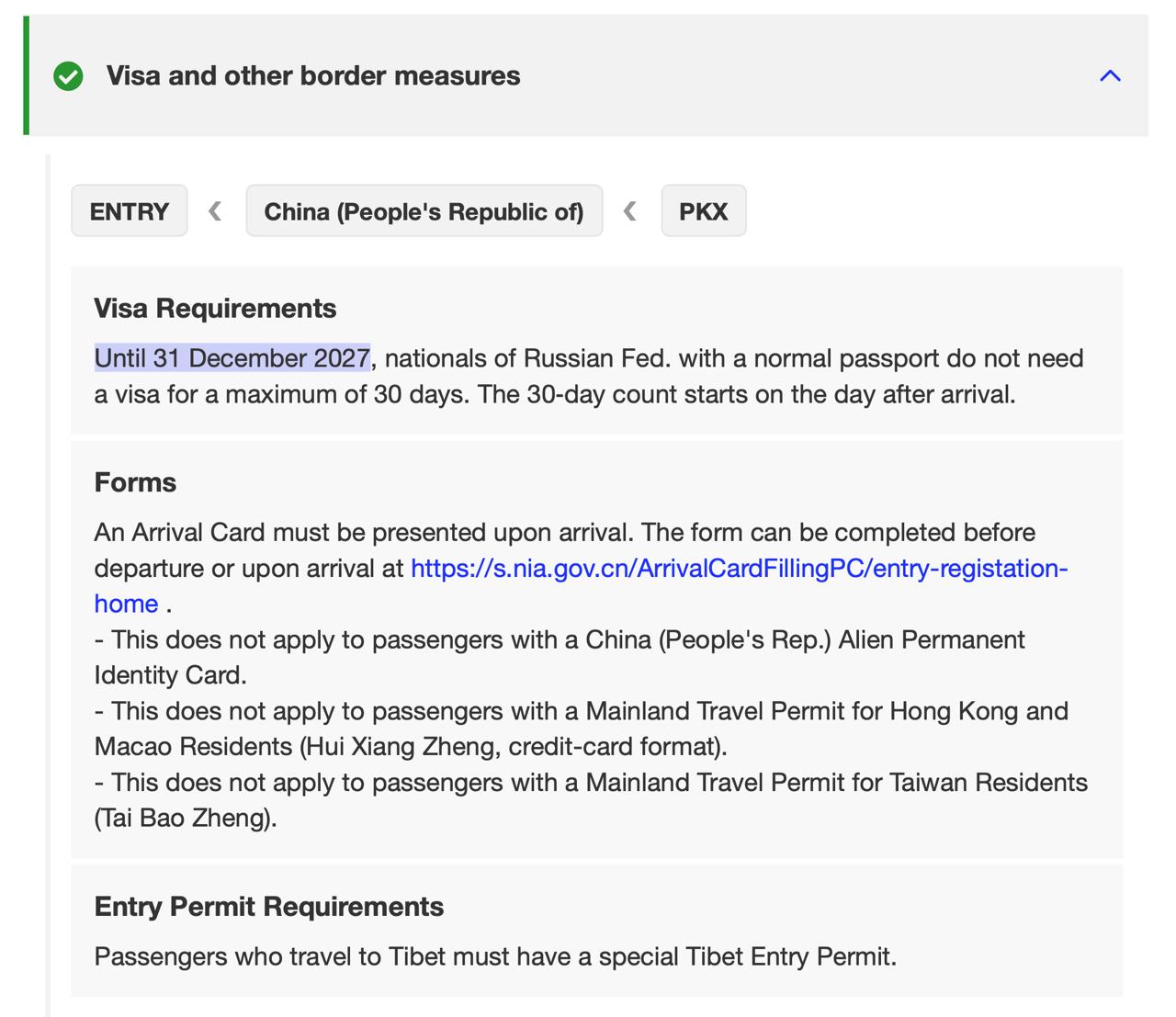Click the Hui Xiang Zheng bullet line
The image size is (1176, 1017).
[x=582, y=729]
